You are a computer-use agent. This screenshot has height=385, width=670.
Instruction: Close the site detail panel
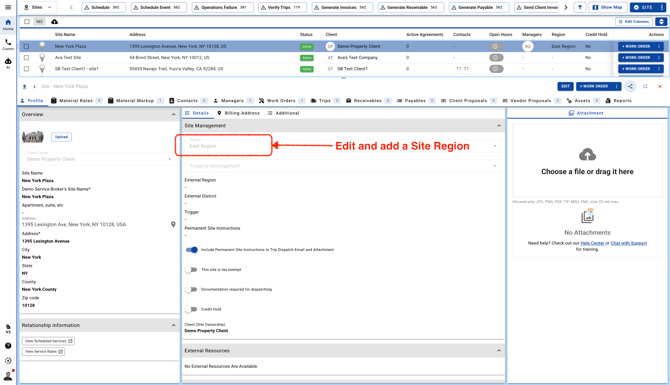point(660,86)
